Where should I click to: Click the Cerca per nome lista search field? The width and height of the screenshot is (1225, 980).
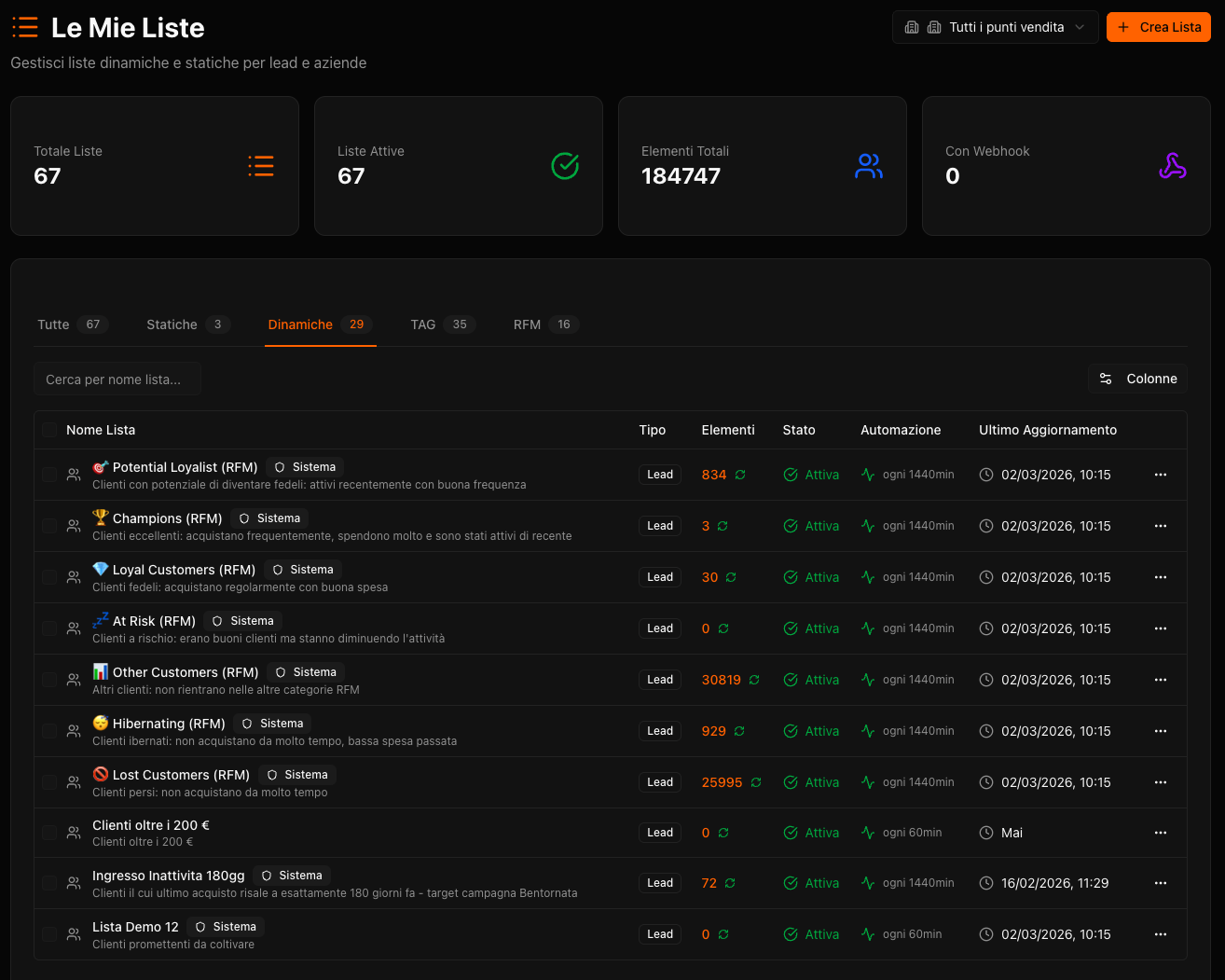point(117,379)
